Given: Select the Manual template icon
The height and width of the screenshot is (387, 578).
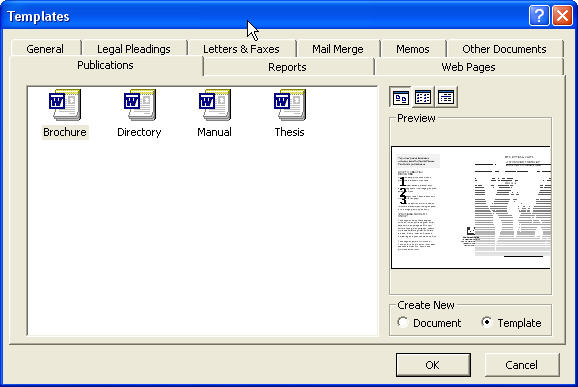Looking at the screenshot, I should point(215,105).
